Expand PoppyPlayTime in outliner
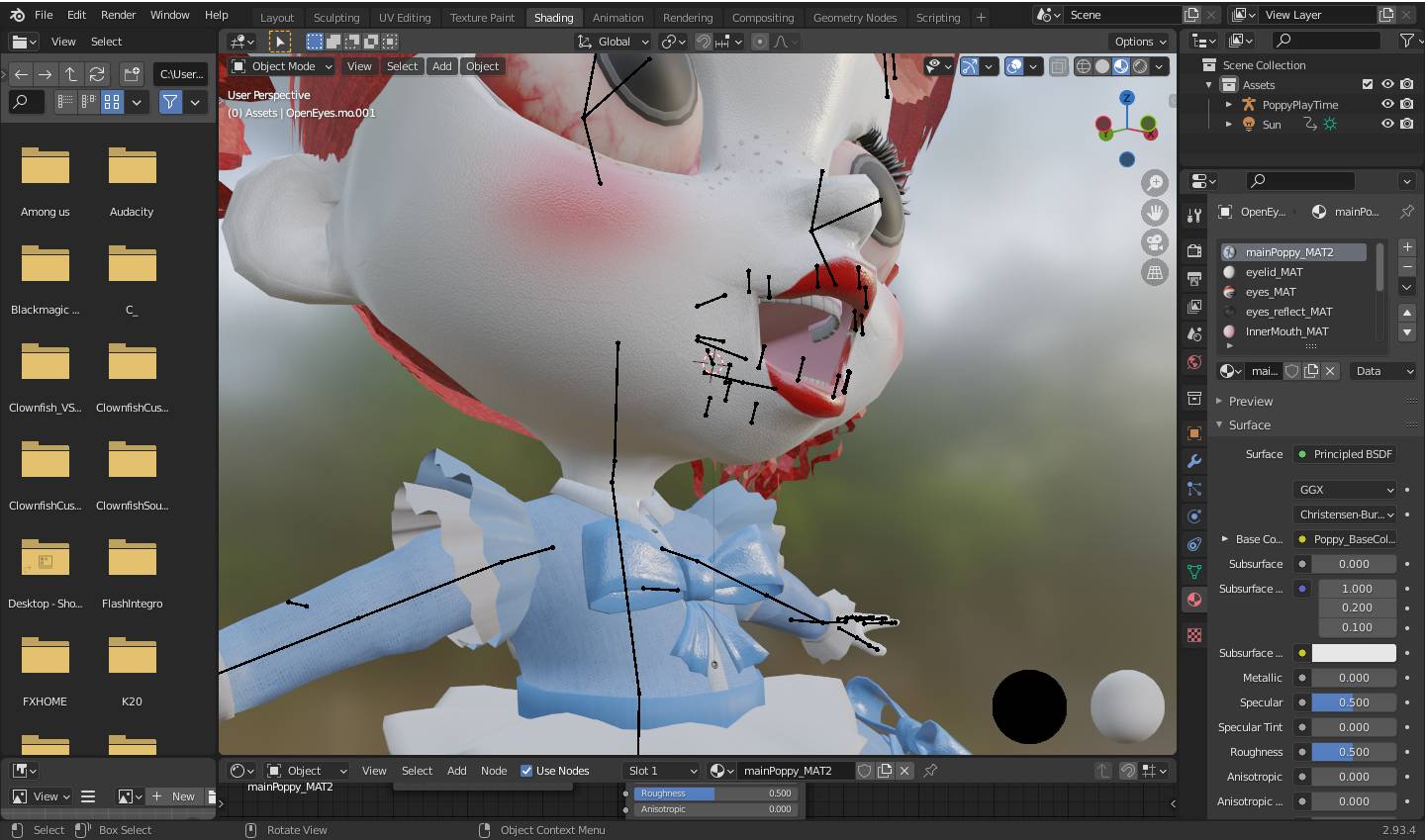1425x840 pixels. [x=1229, y=105]
